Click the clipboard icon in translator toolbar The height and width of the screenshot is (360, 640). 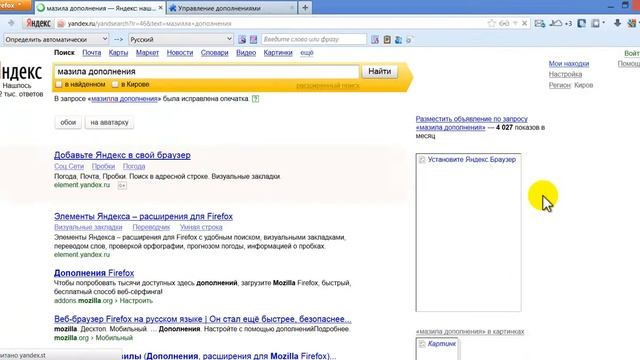pyautogui.click(x=387, y=40)
